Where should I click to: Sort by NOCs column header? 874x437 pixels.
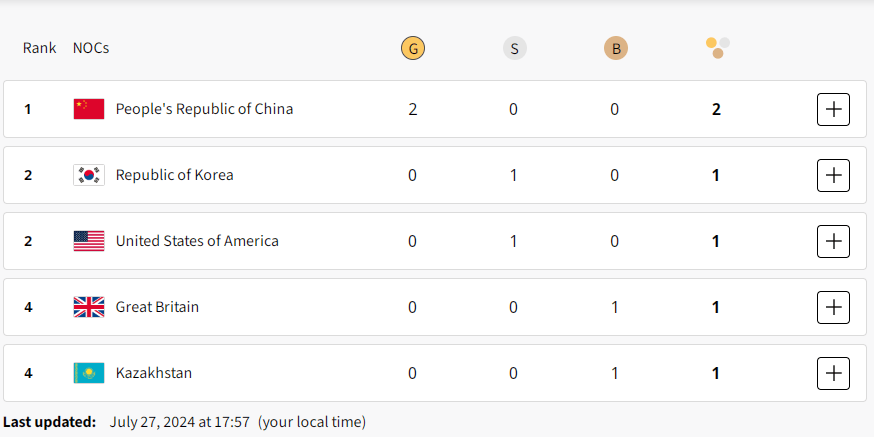(x=91, y=48)
